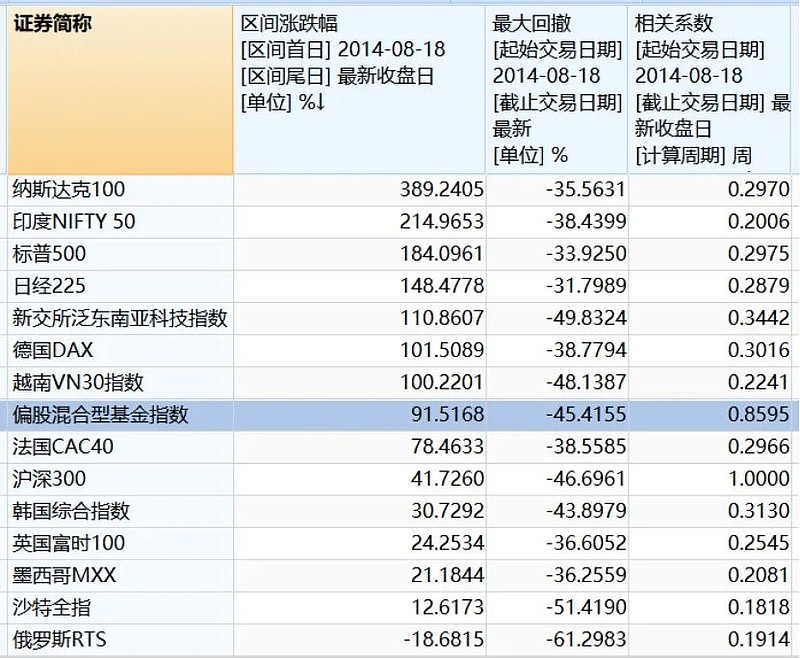Click the value 101.5089

(x=441, y=350)
